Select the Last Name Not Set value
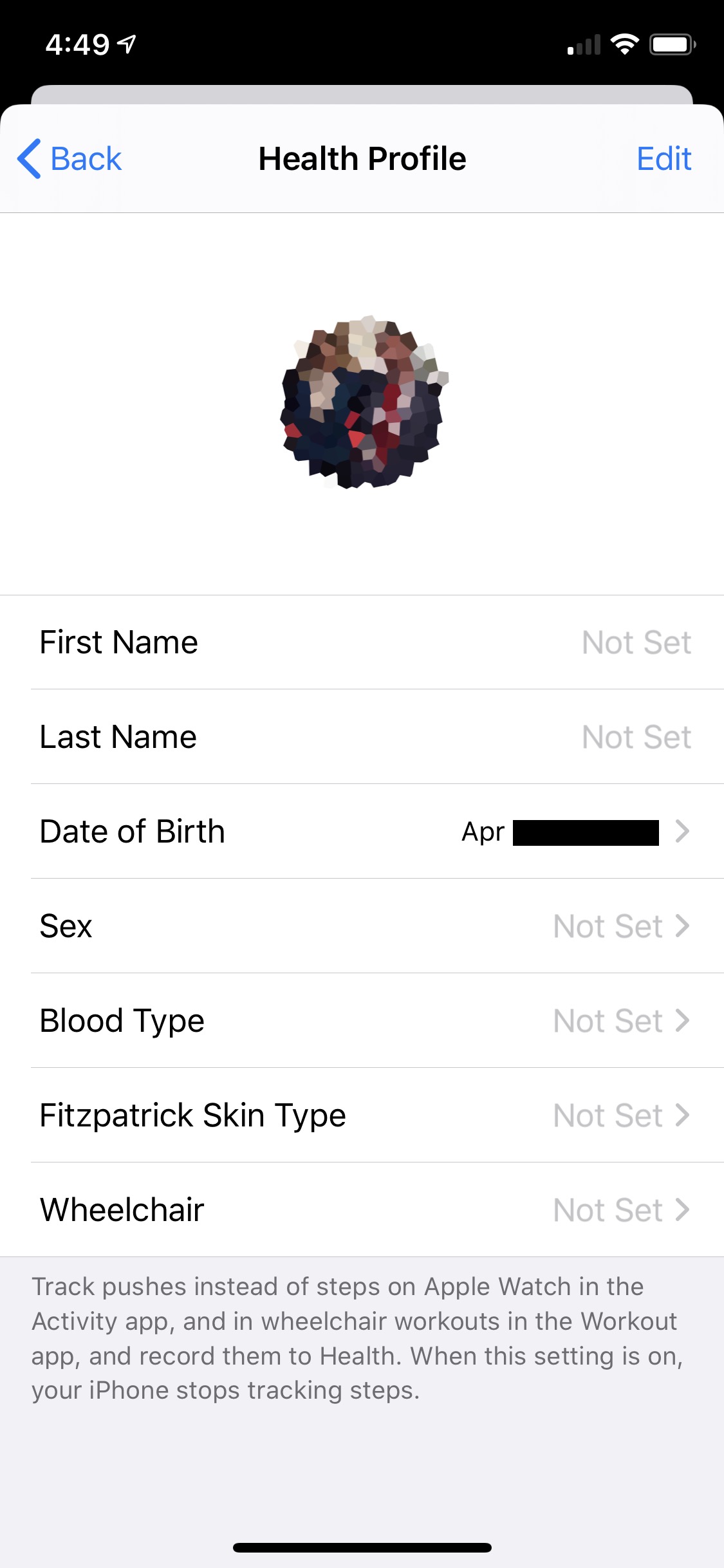This screenshot has height=1568, width=724. 636,737
